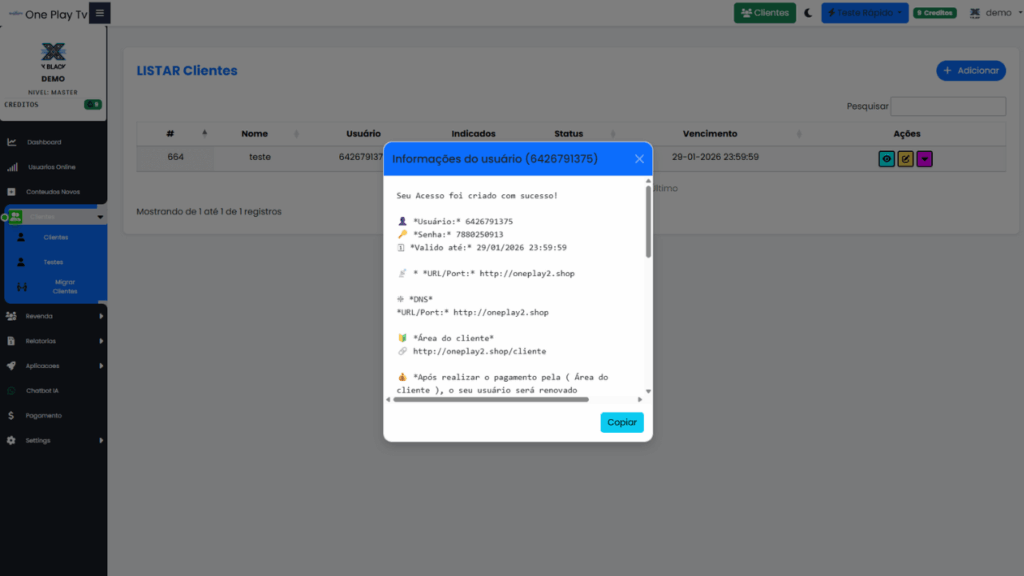Click the green Clientes button in the top bar
Image resolution: width=1024 pixels, height=576 pixels.
coord(765,13)
